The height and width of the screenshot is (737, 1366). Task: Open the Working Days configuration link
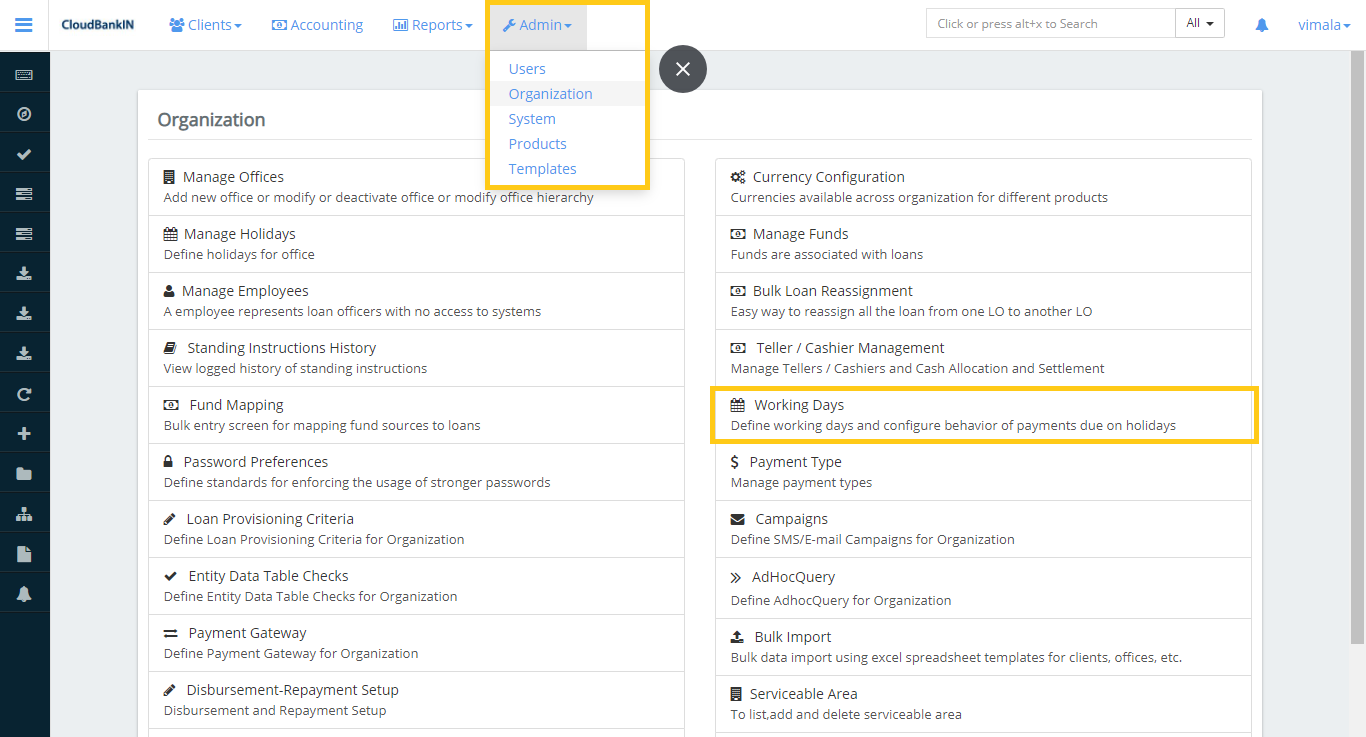click(798, 405)
